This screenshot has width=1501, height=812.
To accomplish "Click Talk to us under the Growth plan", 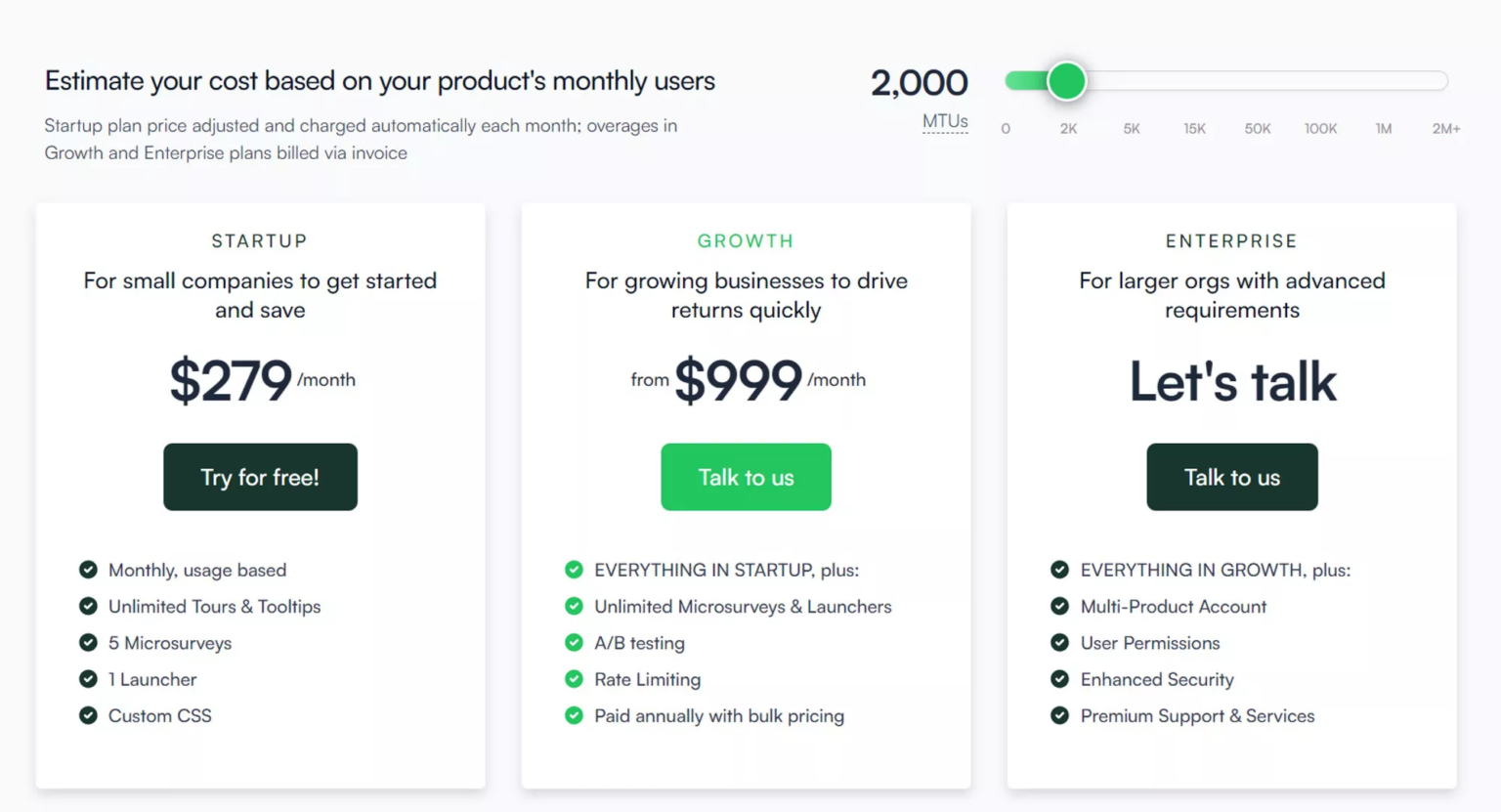I will point(746,477).
